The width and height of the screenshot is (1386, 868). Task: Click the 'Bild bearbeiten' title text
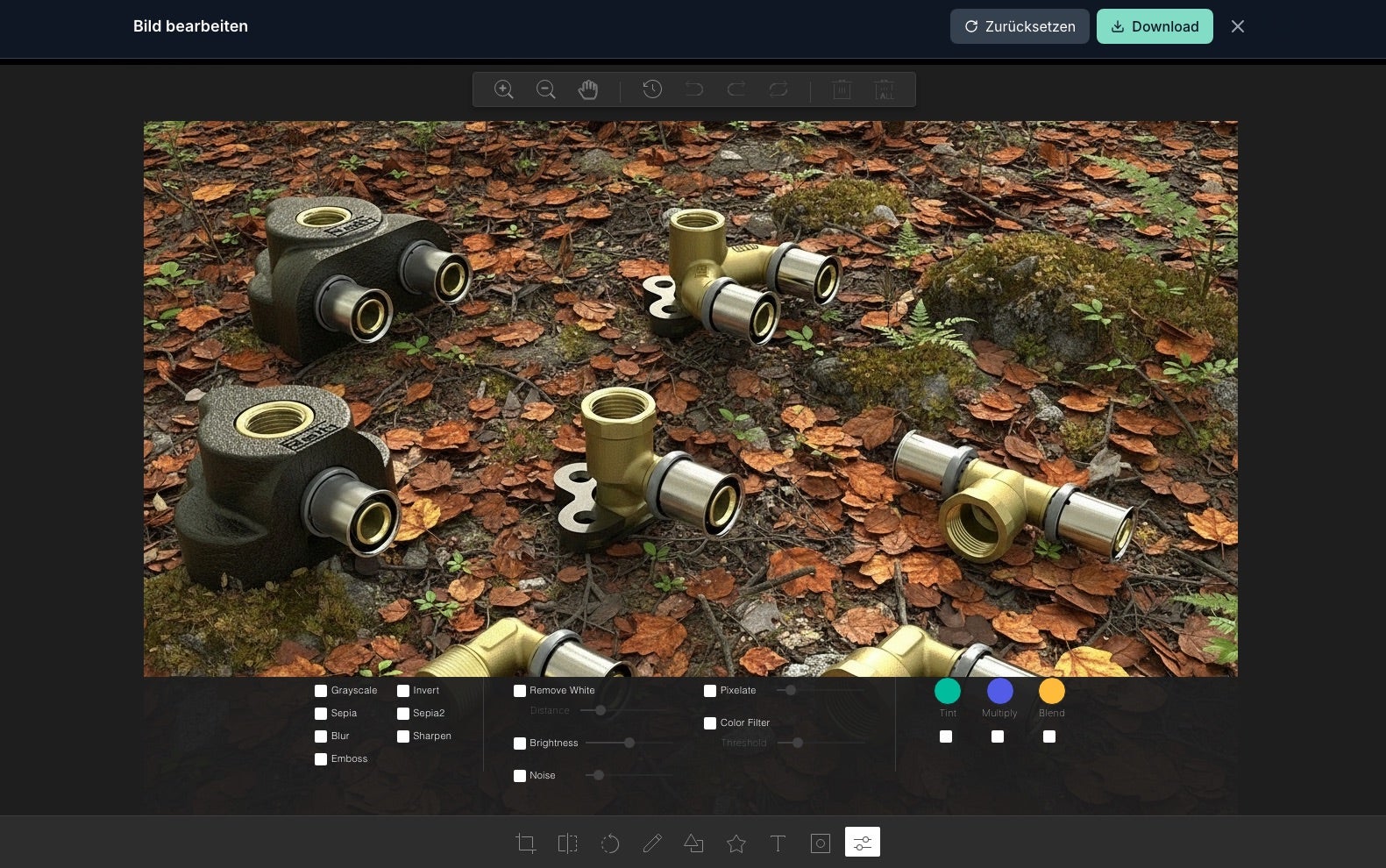(x=190, y=26)
